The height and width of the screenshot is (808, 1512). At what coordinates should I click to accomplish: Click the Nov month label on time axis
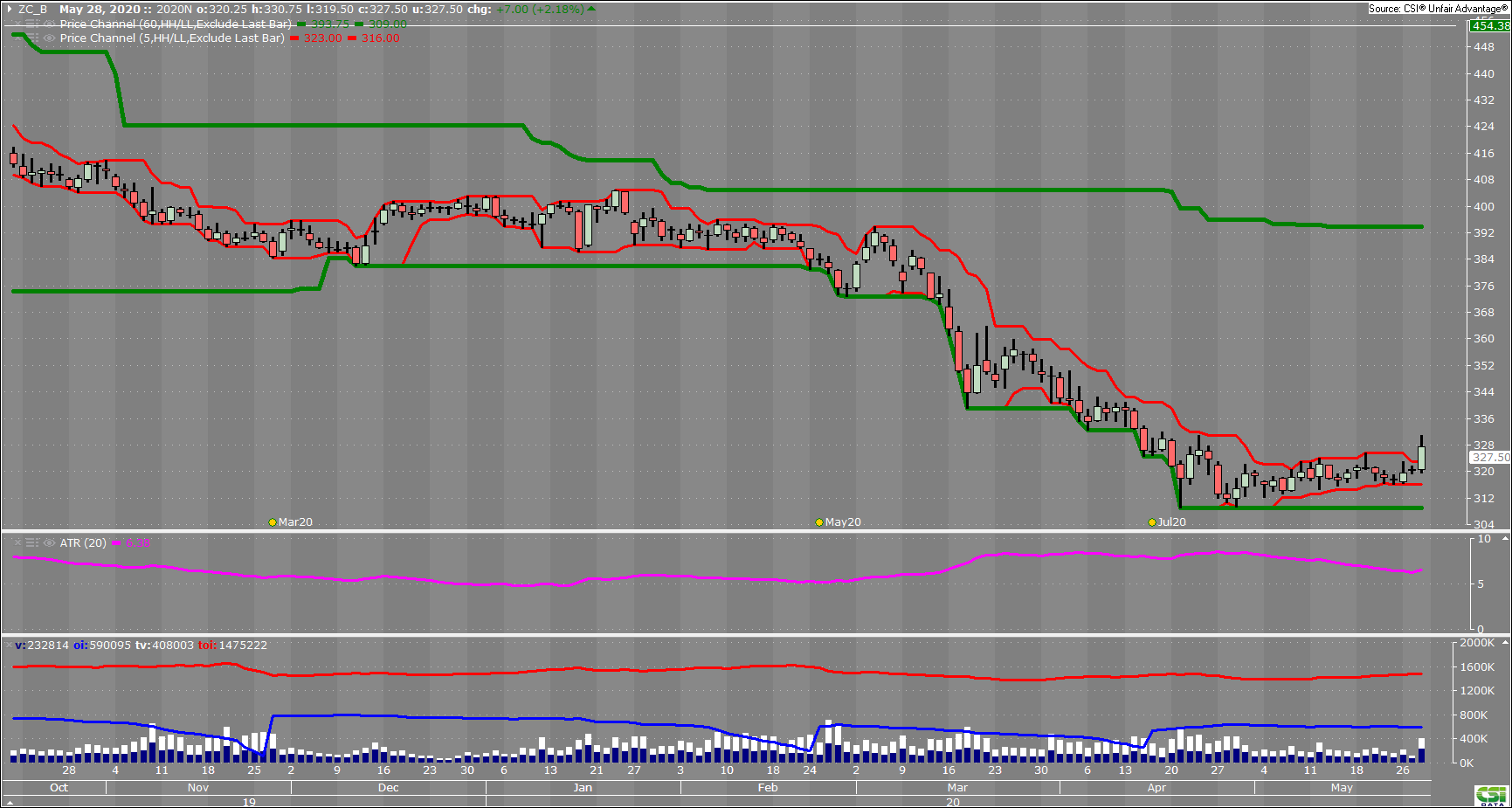pyautogui.click(x=198, y=788)
